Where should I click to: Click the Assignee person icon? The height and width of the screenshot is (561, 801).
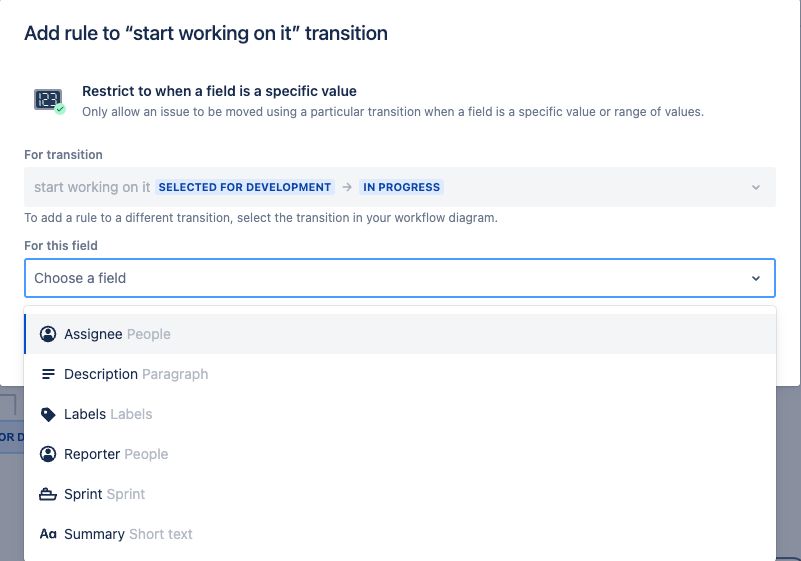point(48,334)
